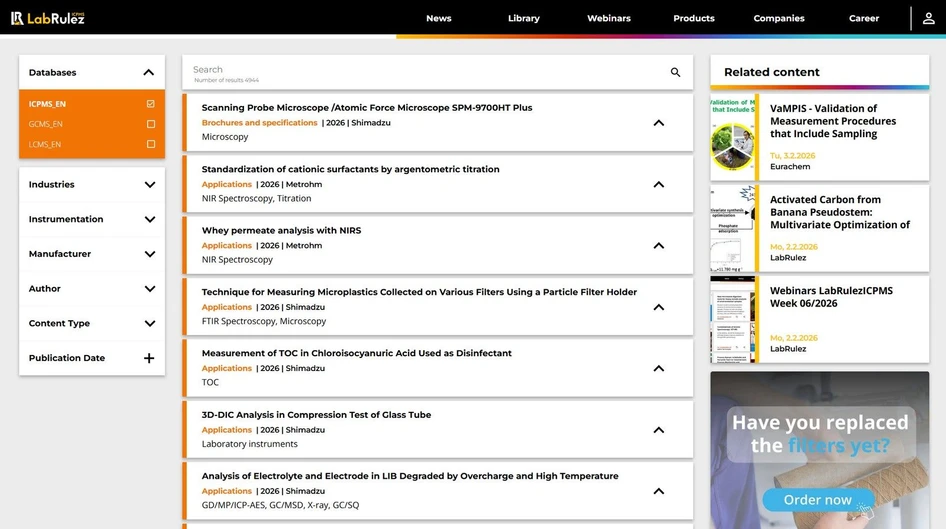Open the LabRulez ICPMS logo homepage

(x=48, y=18)
